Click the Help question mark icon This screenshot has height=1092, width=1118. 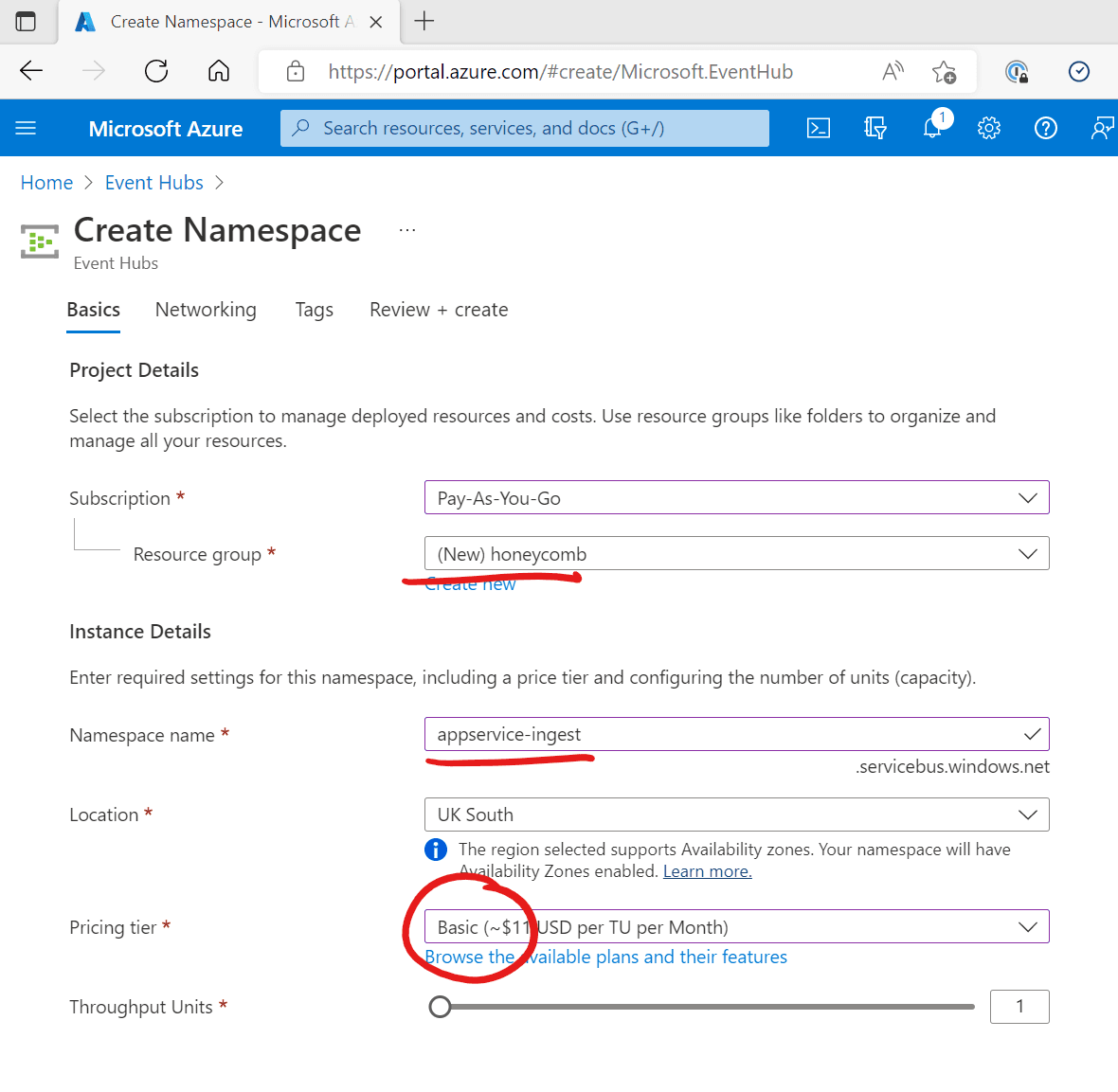pos(1046,128)
